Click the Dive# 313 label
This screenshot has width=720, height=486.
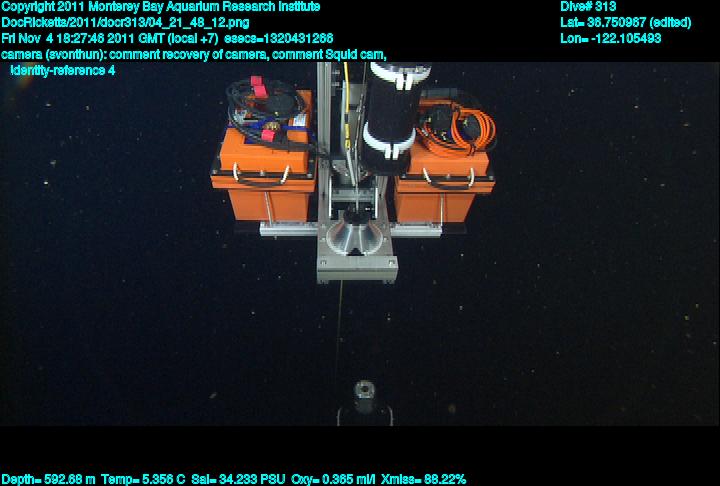tap(589, 6)
